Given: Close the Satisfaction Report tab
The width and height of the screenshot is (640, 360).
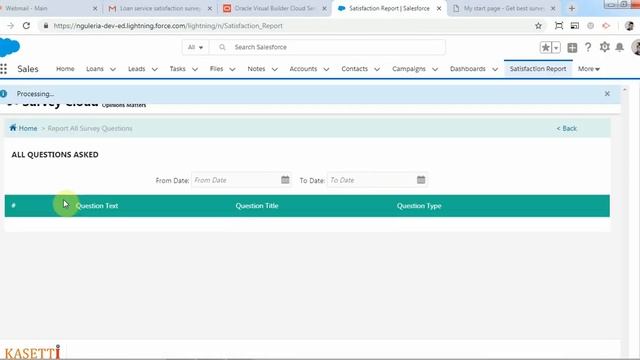Looking at the screenshot, I should (x=439, y=8).
